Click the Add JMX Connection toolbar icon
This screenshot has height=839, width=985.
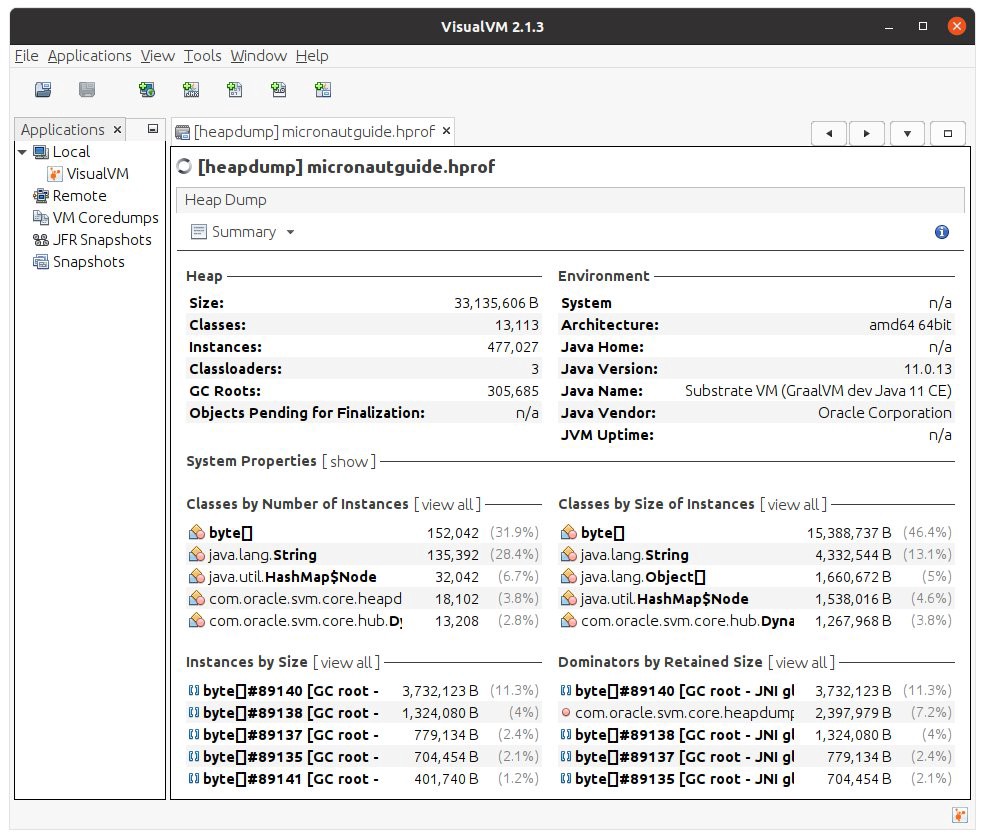191,90
